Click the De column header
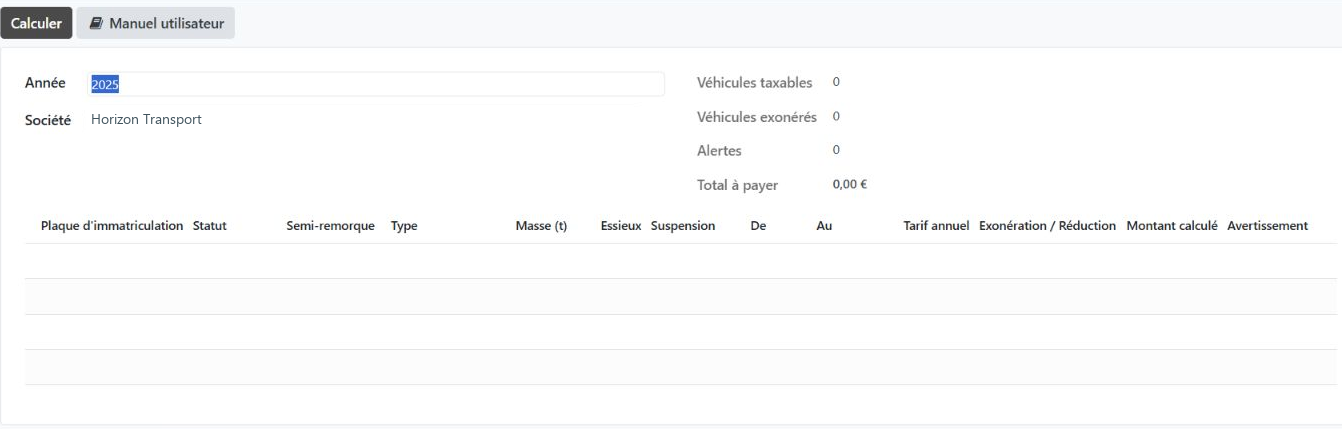 pos(758,226)
